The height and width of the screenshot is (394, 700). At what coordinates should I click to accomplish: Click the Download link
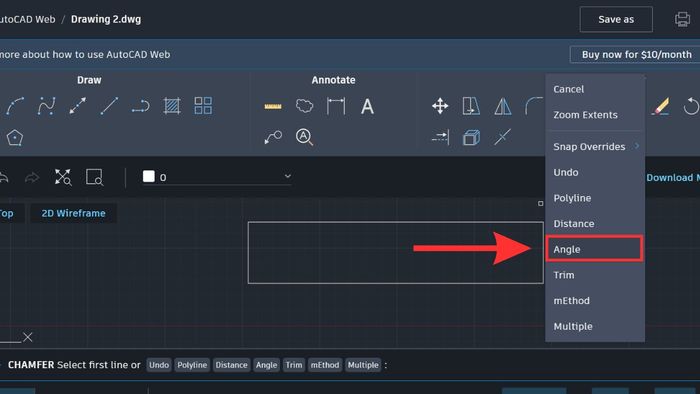[673, 177]
